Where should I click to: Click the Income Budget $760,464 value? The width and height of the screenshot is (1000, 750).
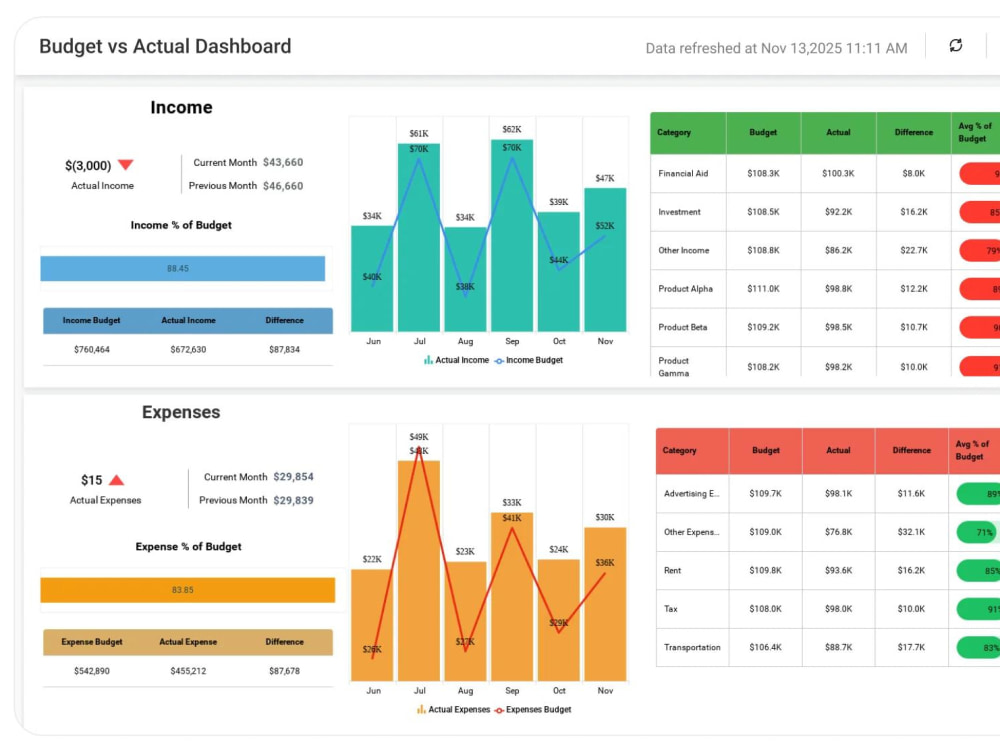pyautogui.click(x=92, y=349)
